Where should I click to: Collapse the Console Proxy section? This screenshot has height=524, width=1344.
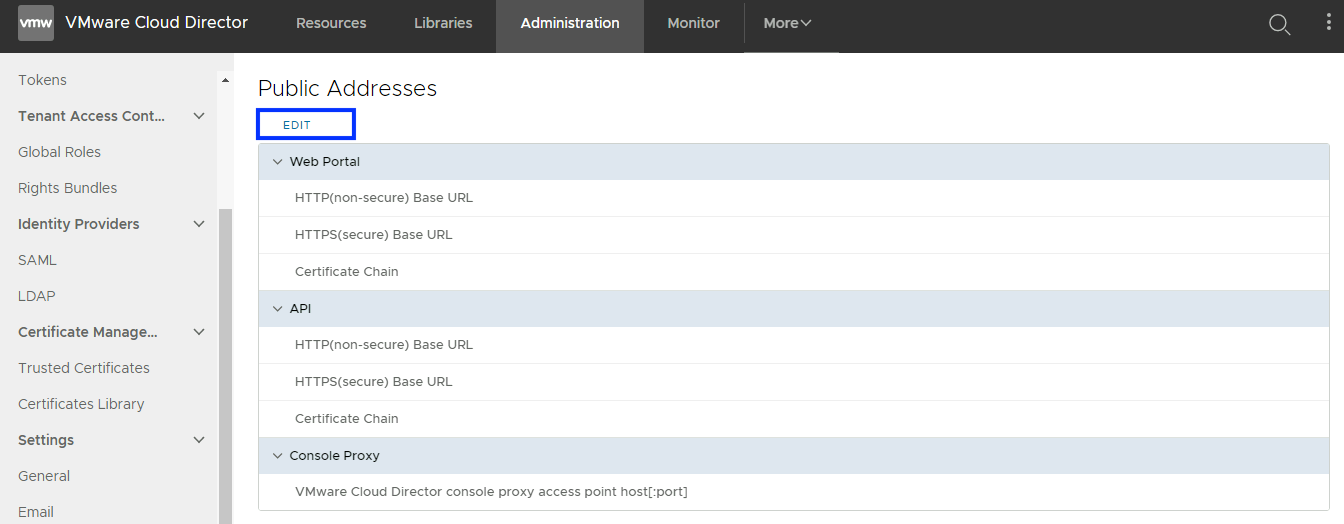click(278, 456)
